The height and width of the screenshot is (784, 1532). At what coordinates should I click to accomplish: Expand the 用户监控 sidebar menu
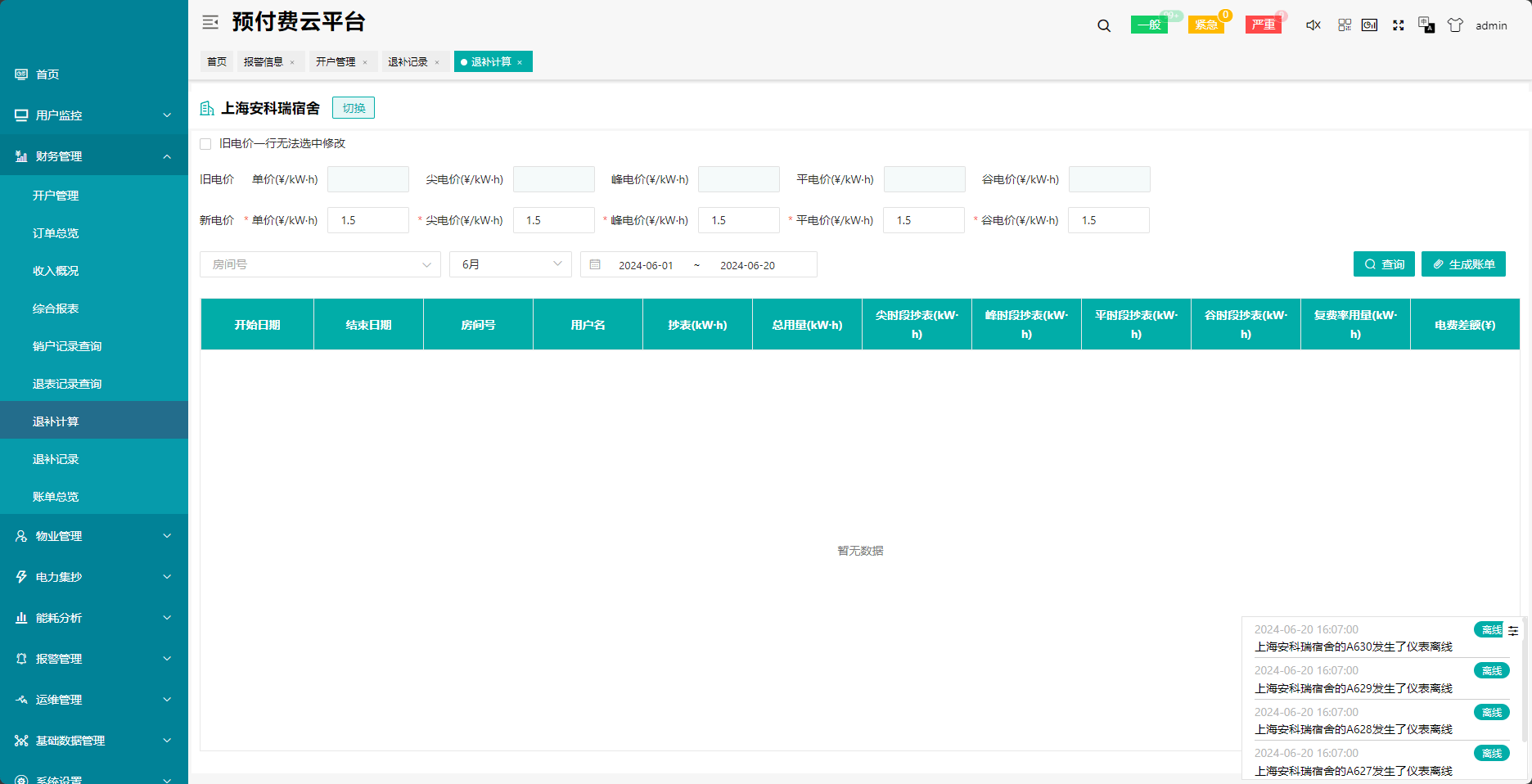(x=94, y=115)
